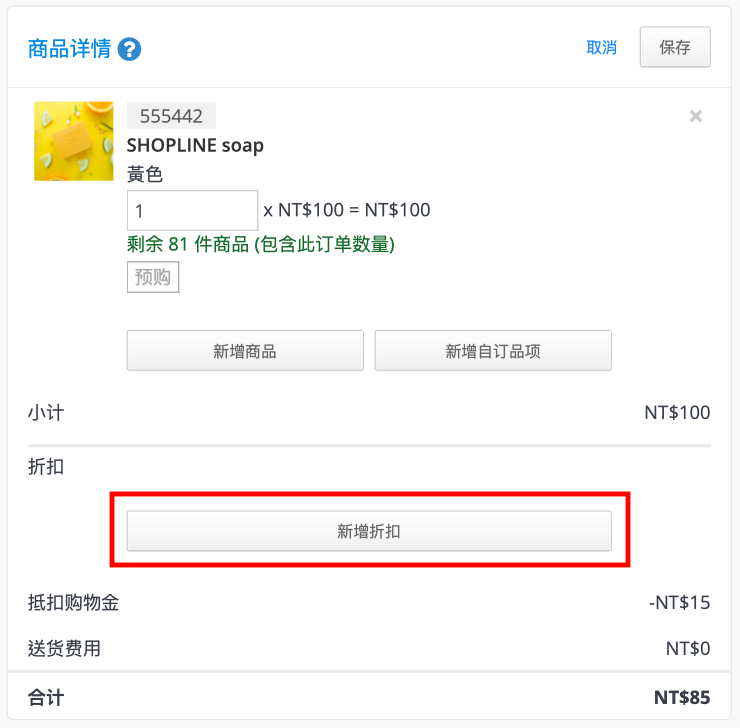The width and height of the screenshot is (740, 728).
Task: Add a discount via 新增折扣
Action: pos(369,531)
